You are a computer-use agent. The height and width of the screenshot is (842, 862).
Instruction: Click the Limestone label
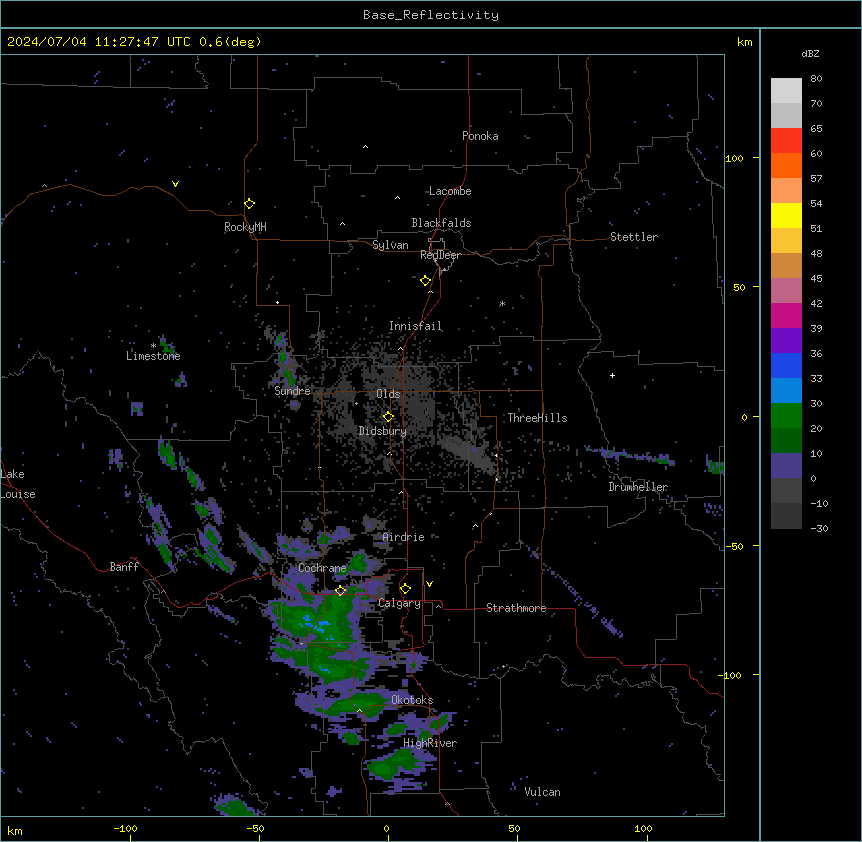pyautogui.click(x=153, y=356)
